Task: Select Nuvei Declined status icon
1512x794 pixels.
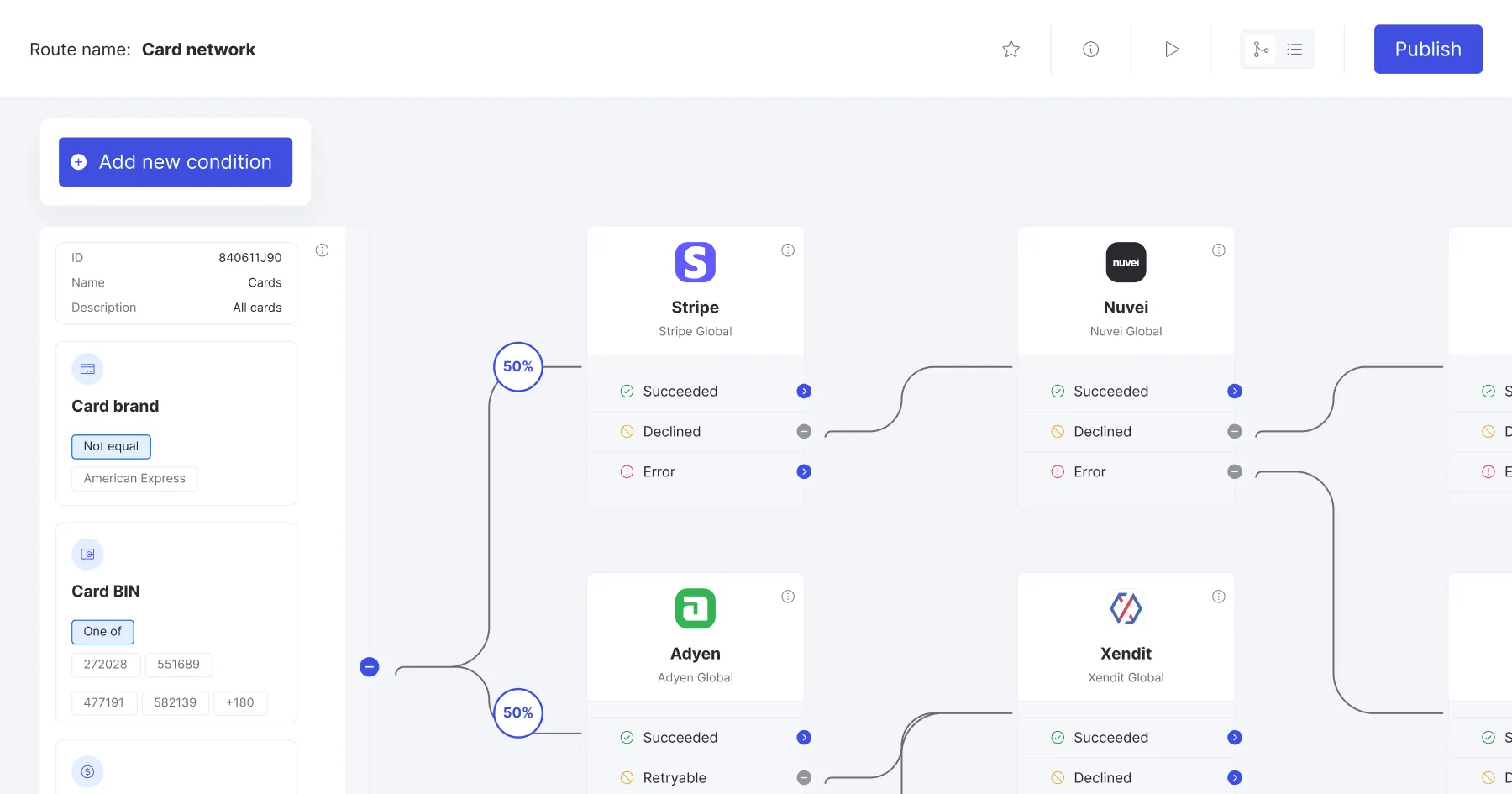Action: (x=1058, y=432)
